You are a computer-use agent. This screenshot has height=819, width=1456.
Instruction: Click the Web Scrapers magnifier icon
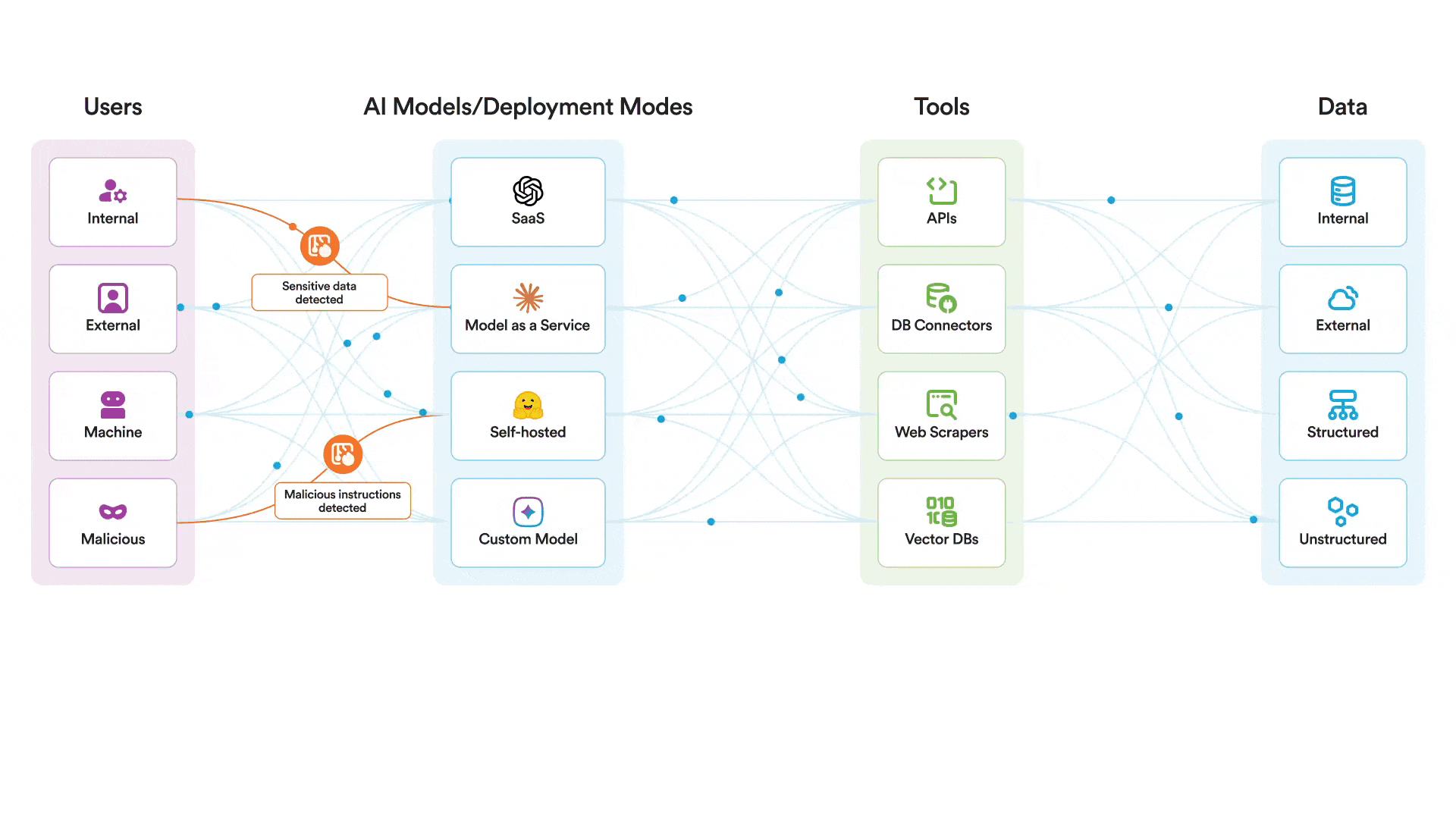click(941, 405)
